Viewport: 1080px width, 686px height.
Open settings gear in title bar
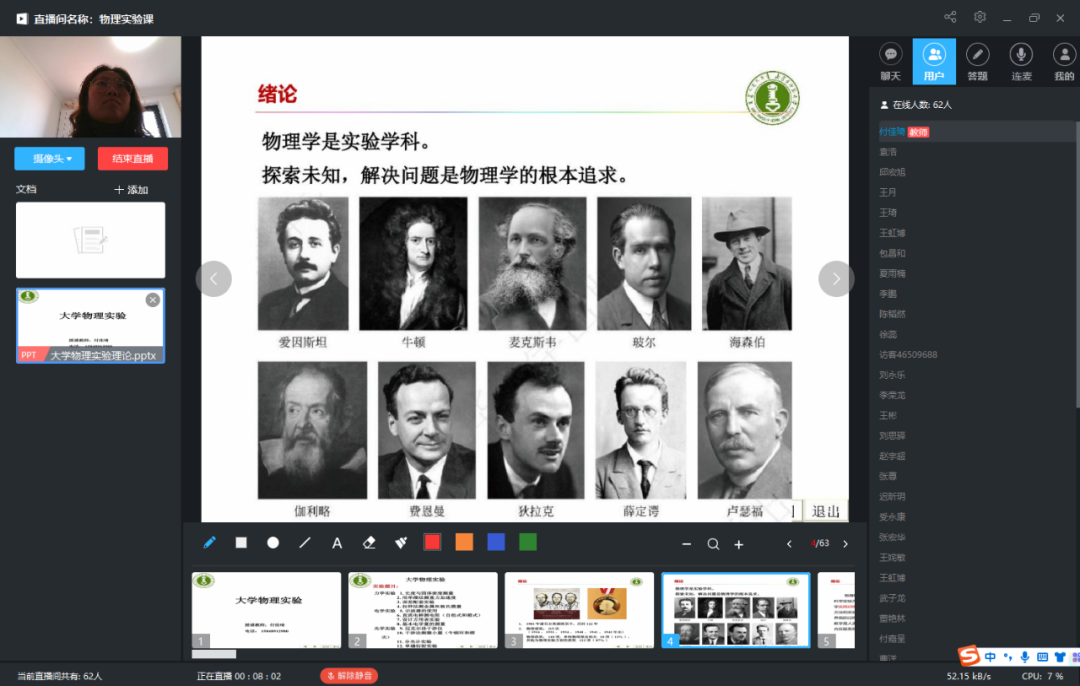pos(980,17)
